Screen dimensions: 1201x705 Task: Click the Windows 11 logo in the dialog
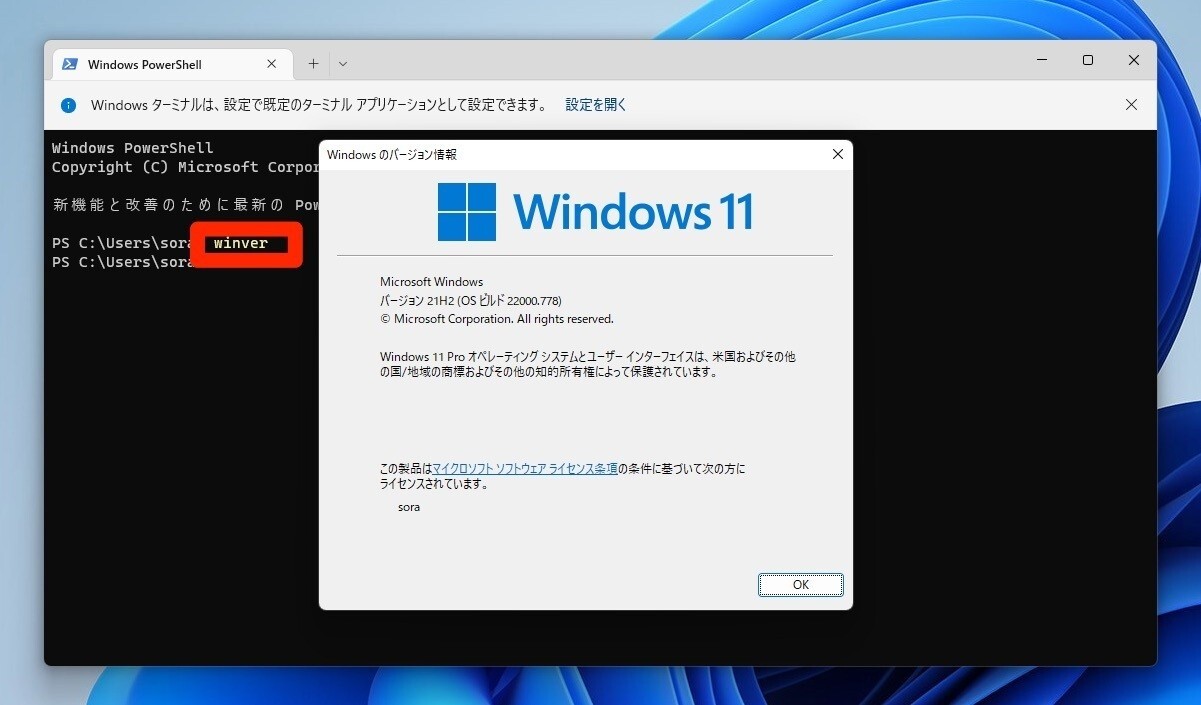click(595, 212)
